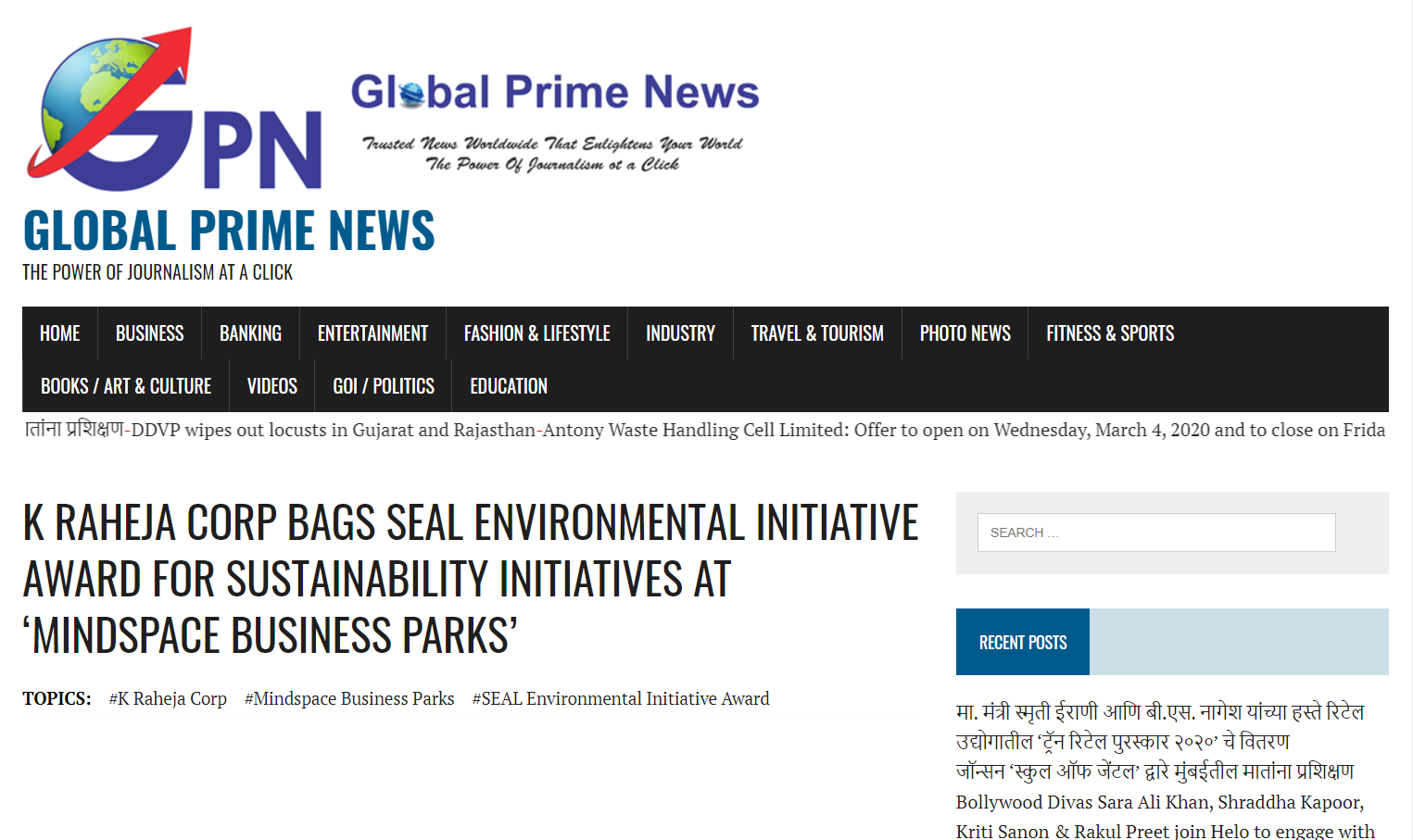Screen dimensions: 1413x840
Task: Open Travel & Tourism category
Action: point(817,333)
